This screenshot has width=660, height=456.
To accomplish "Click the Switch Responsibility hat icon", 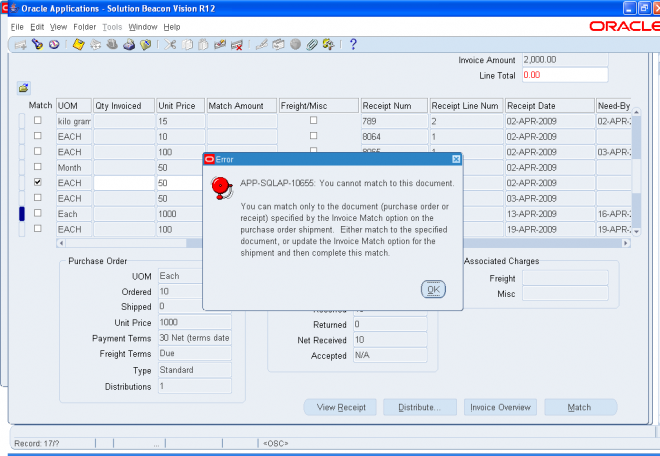I will [112, 44].
